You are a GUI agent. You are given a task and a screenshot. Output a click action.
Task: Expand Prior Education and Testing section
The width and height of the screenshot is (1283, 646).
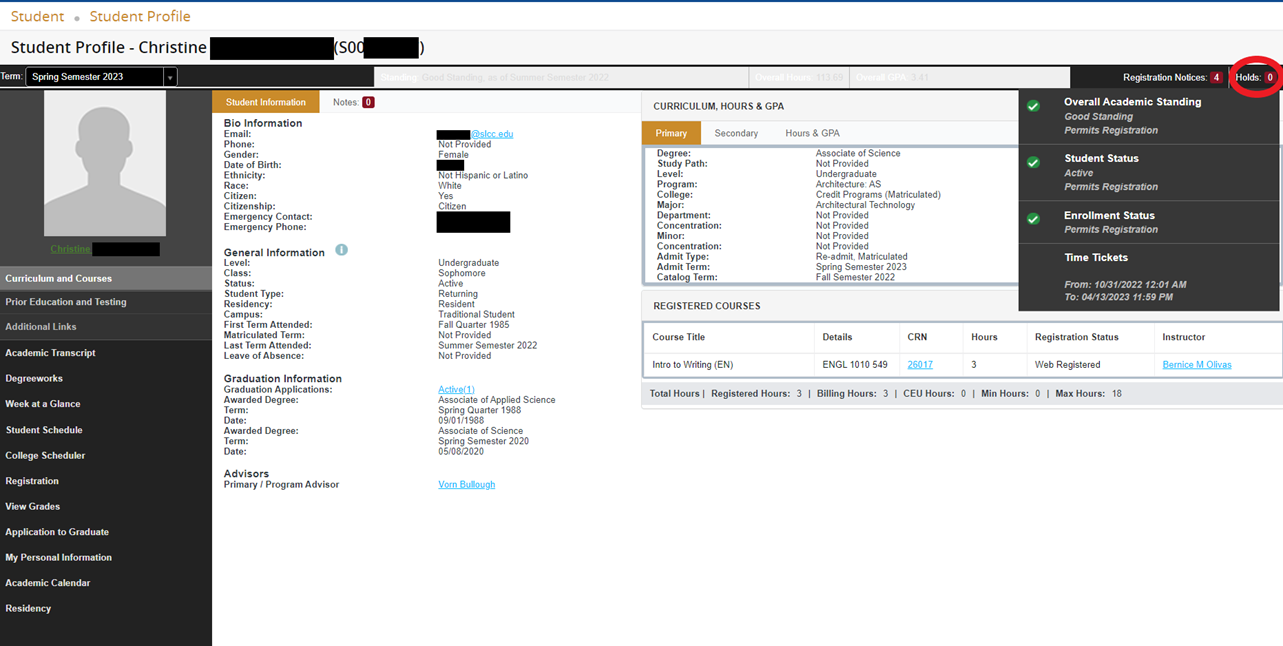pos(66,302)
